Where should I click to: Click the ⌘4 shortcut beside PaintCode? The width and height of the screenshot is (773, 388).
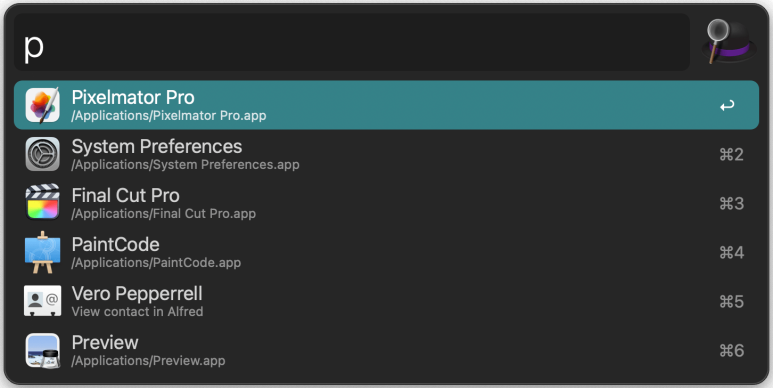(732, 252)
